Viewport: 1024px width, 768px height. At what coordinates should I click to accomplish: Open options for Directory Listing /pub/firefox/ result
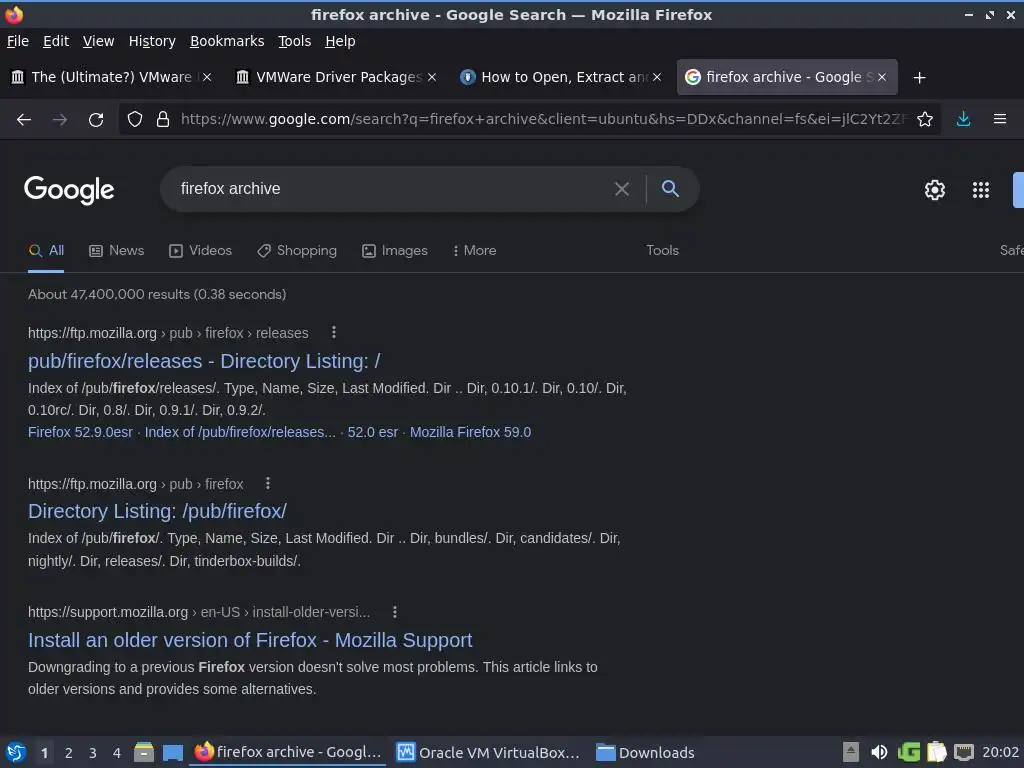268,483
